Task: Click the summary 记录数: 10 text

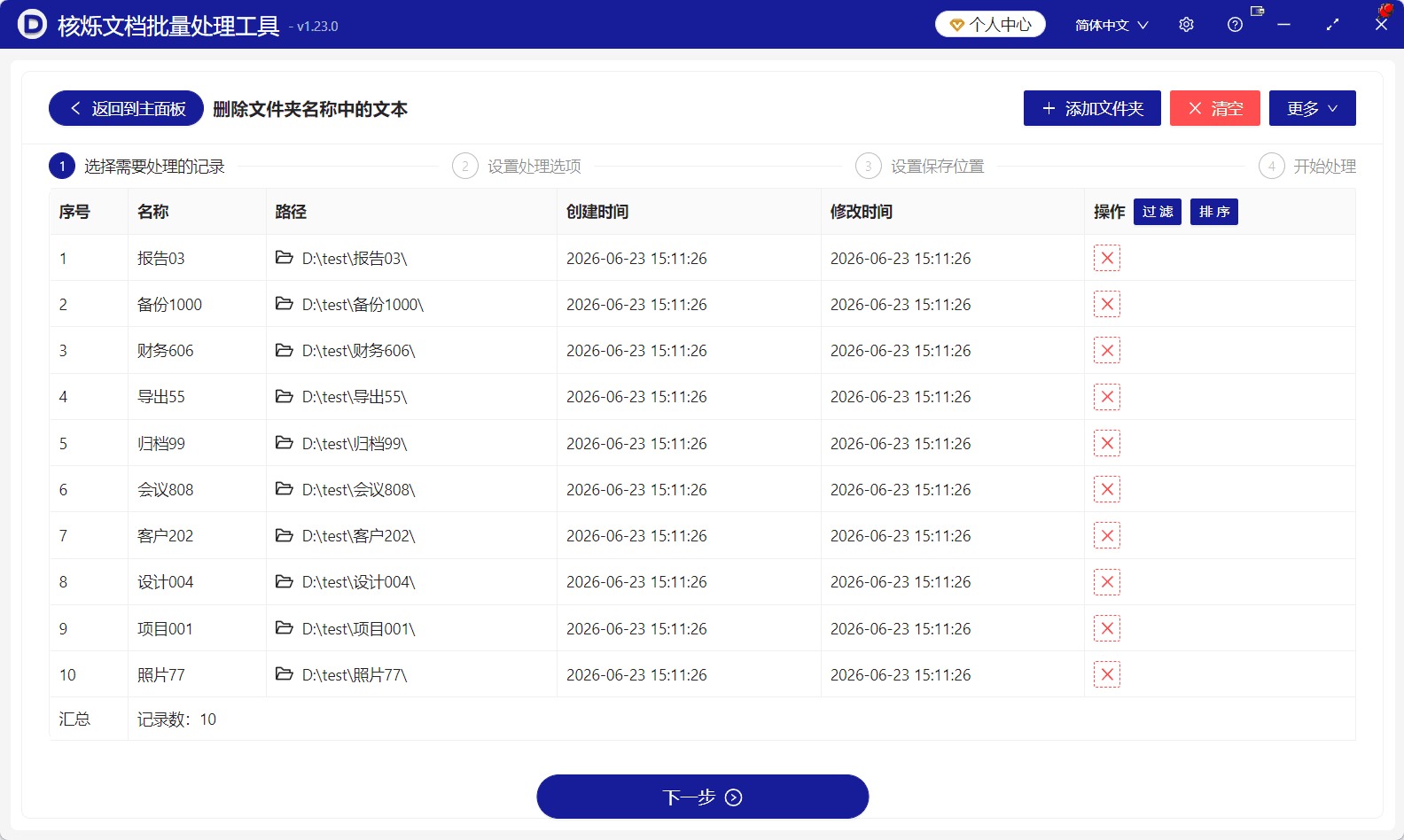Action: click(176, 719)
